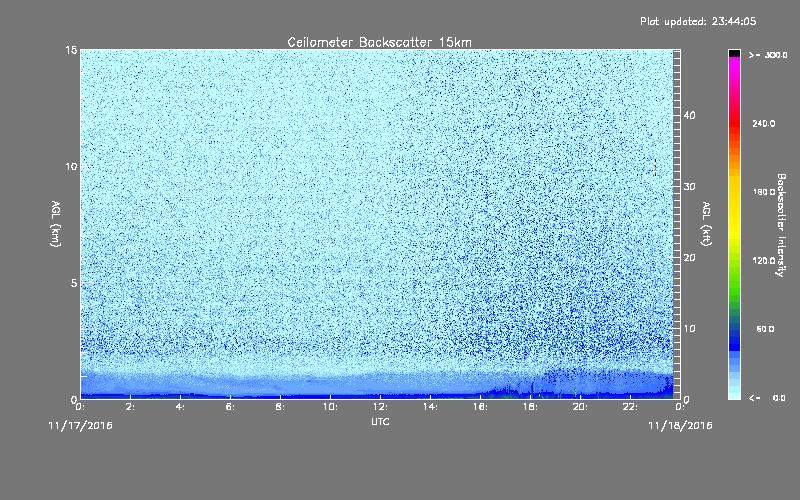Click the '<= 0.0' colorbar minimum label
Image resolution: width=800 pixels, height=500 pixels.
(x=767, y=398)
